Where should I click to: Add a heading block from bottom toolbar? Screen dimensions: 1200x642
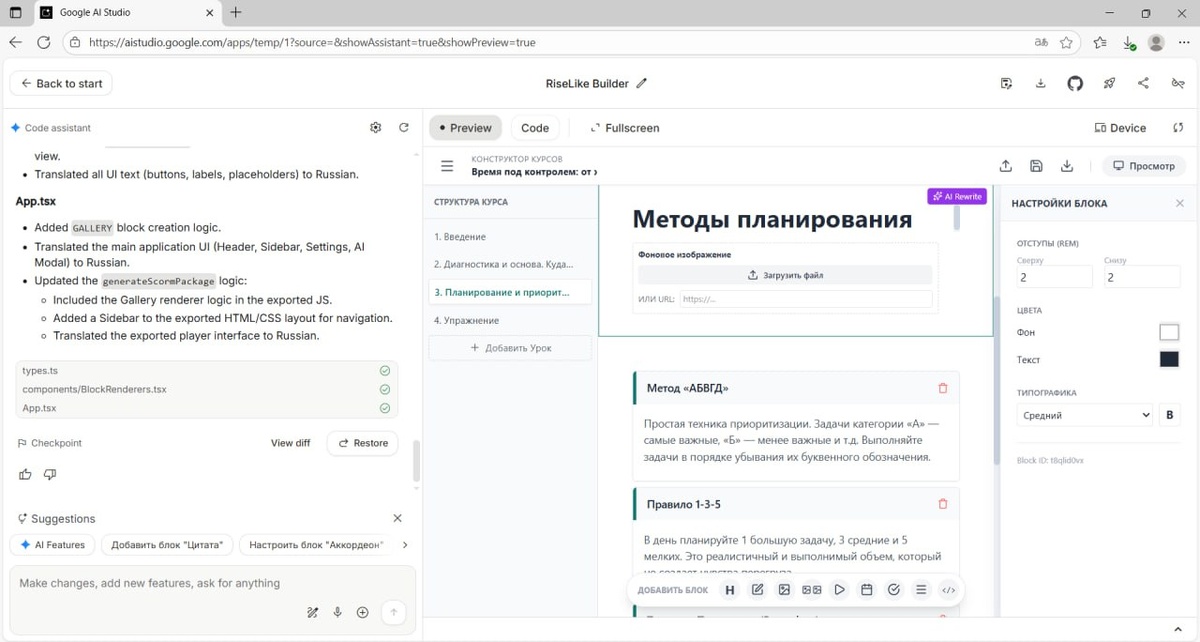[730, 590]
